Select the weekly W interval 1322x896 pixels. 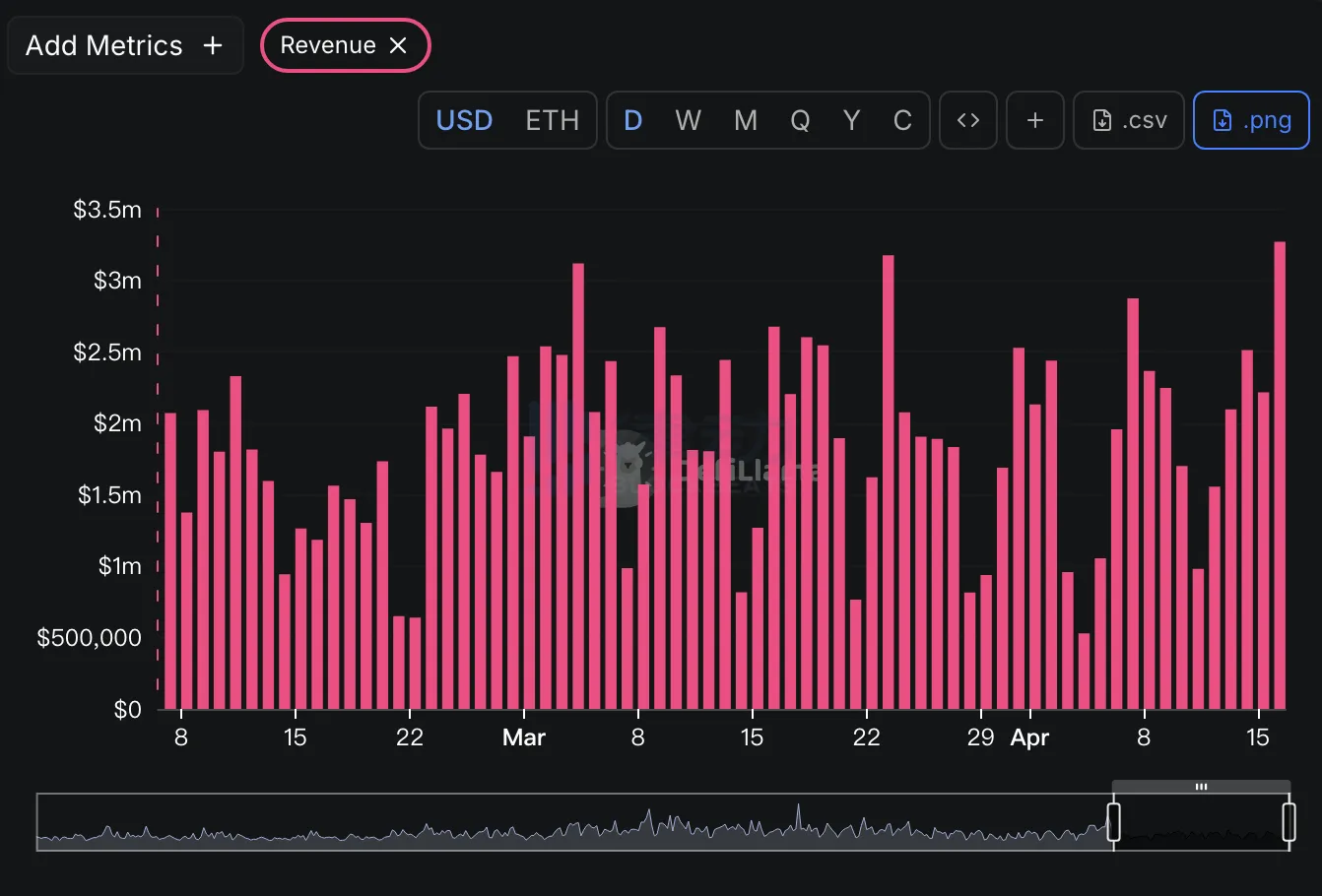pyautogui.click(x=689, y=120)
